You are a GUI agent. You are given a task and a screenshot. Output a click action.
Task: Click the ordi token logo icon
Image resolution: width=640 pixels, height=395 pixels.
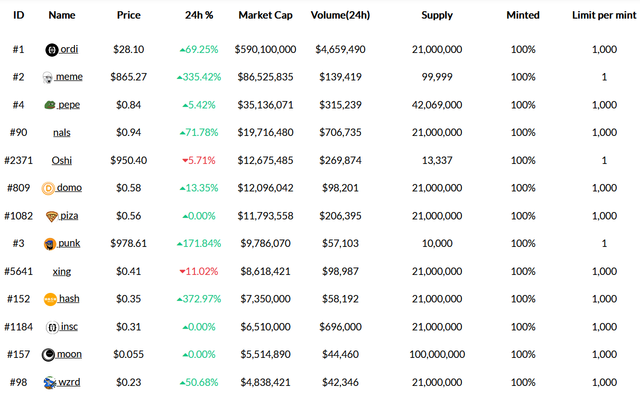click(x=51, y=50)
